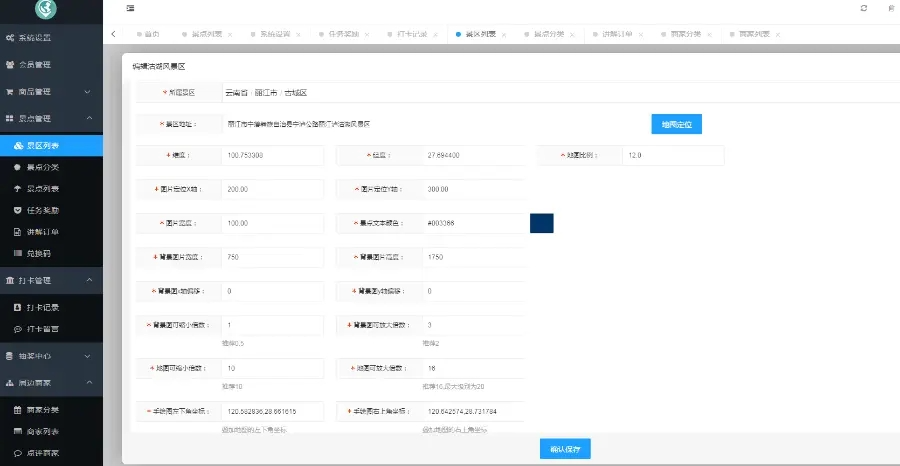Close the 商家分类 tab
900x466 pixels.
point(709,34)
